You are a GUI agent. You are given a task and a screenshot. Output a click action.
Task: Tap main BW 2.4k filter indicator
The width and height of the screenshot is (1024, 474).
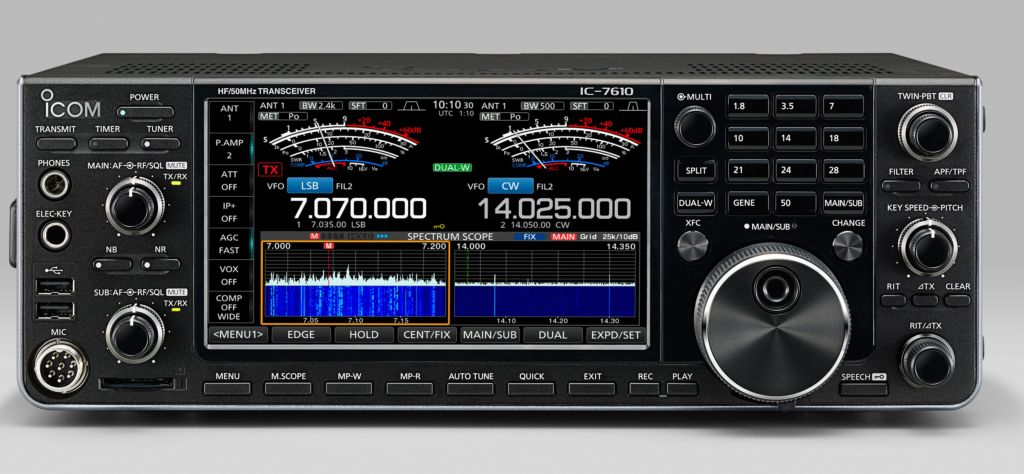pyautogui.click(x=321, y=105)
